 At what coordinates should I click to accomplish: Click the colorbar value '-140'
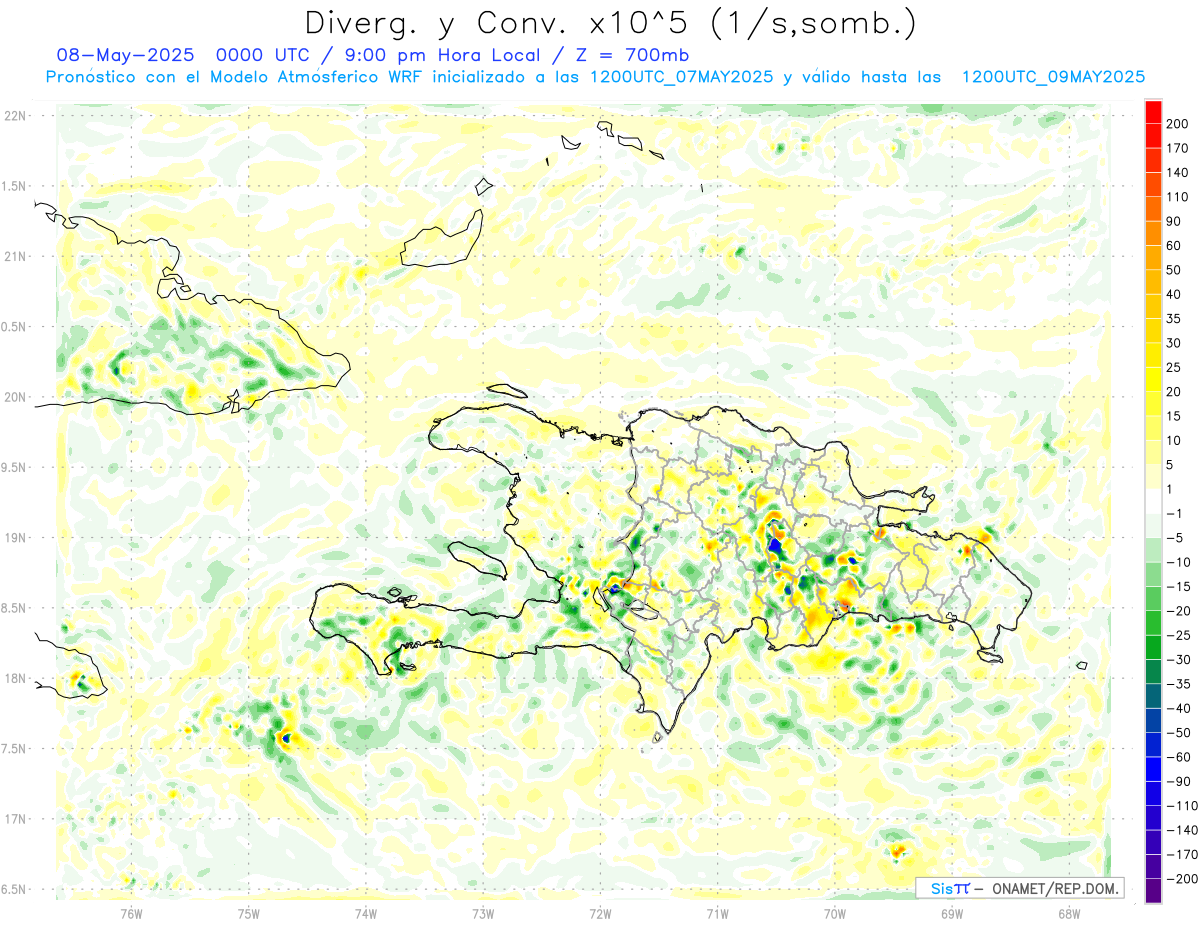click(x=1181, y=831)
